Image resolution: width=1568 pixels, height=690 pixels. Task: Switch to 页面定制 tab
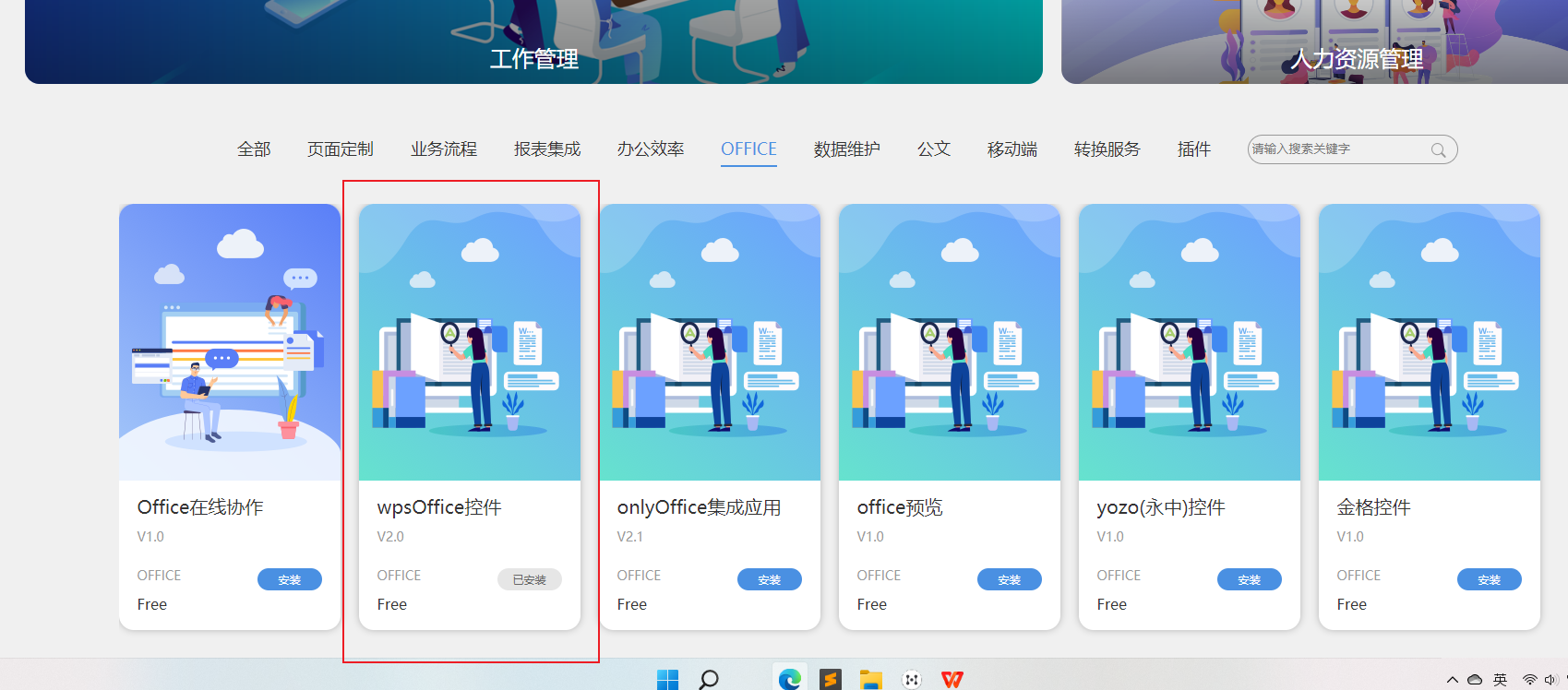(341, 149)
